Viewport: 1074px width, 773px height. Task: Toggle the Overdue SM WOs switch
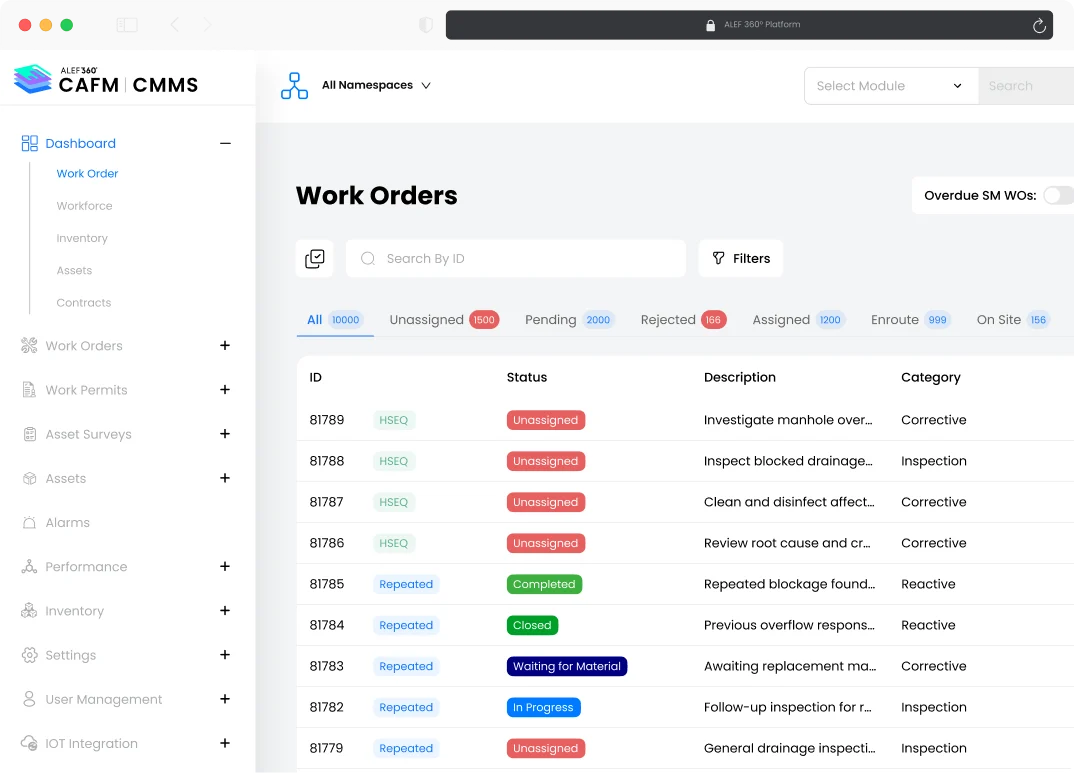tap(1058, 195)
